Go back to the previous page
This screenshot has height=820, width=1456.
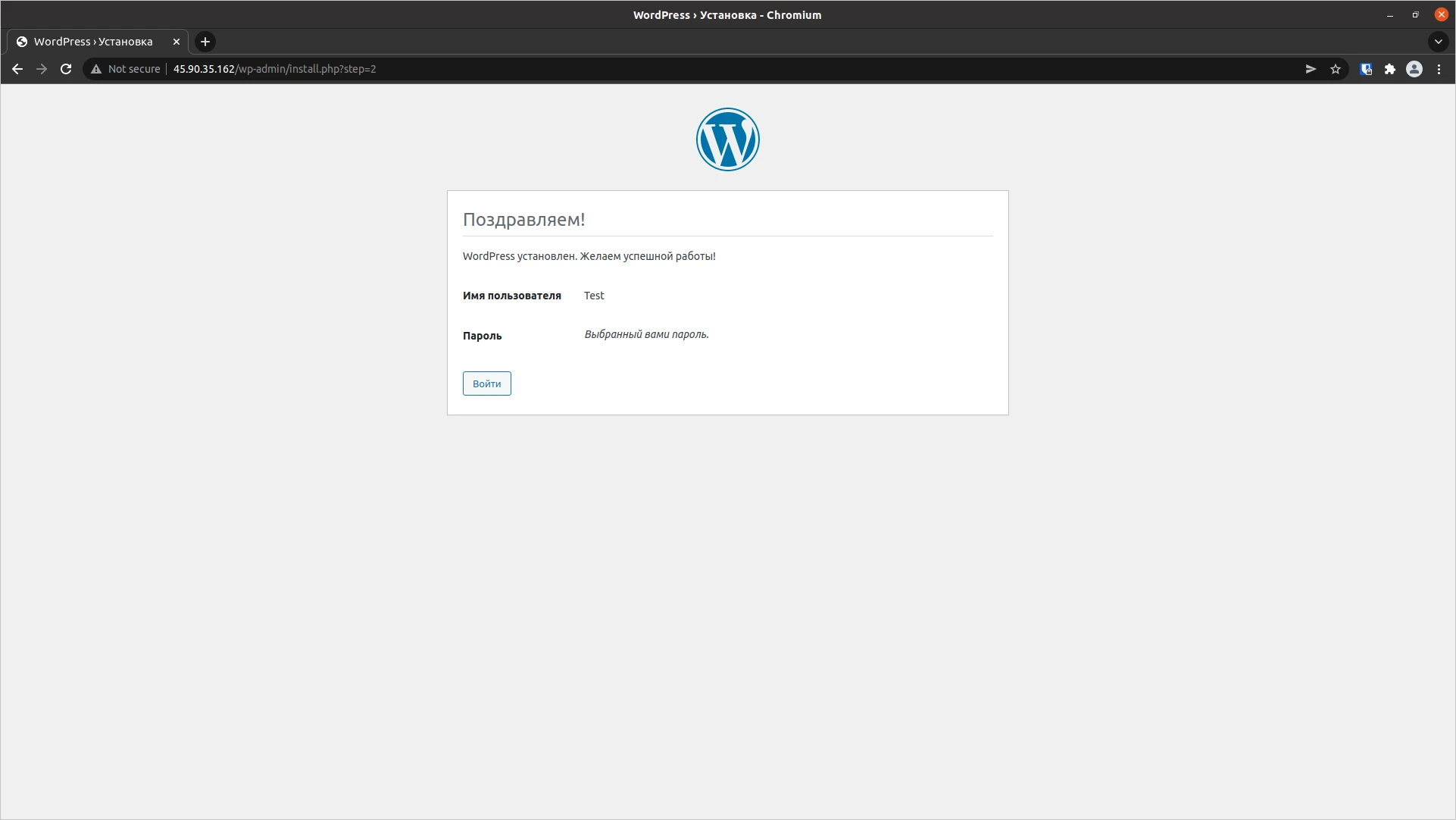tap(17, 69)
